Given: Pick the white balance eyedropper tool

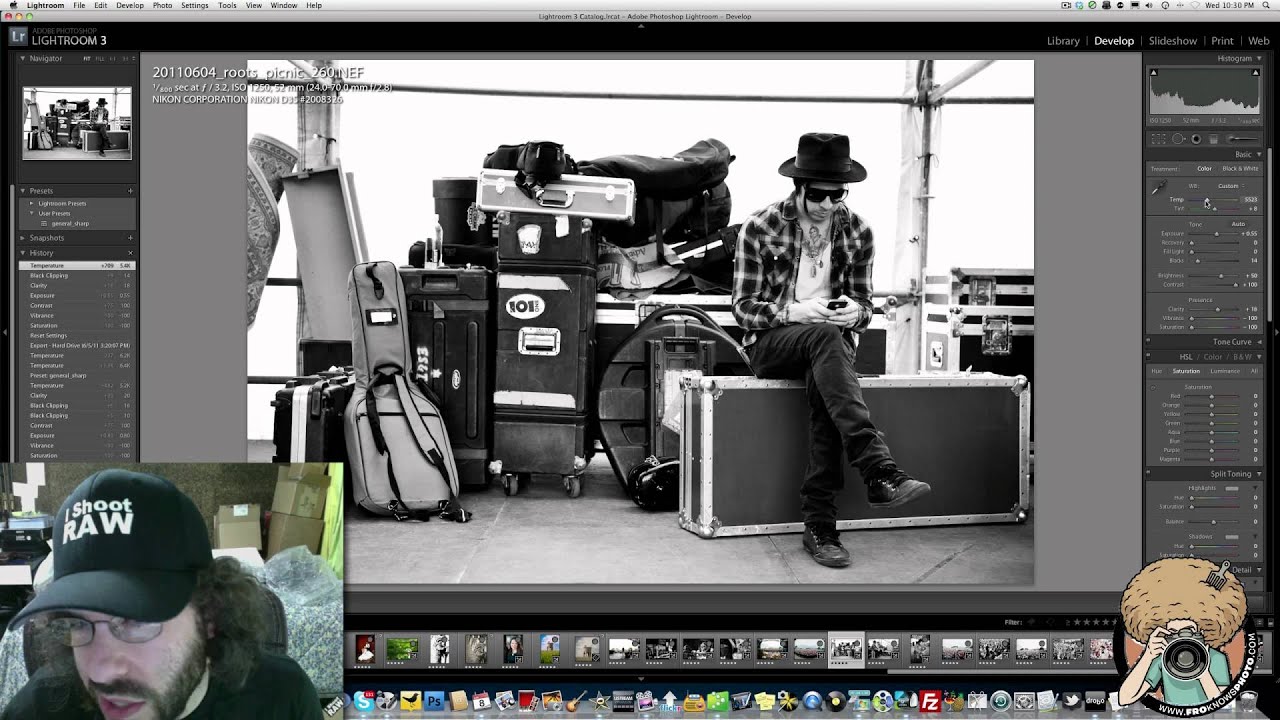Looking at the screenshot, I should (1159, 188).
